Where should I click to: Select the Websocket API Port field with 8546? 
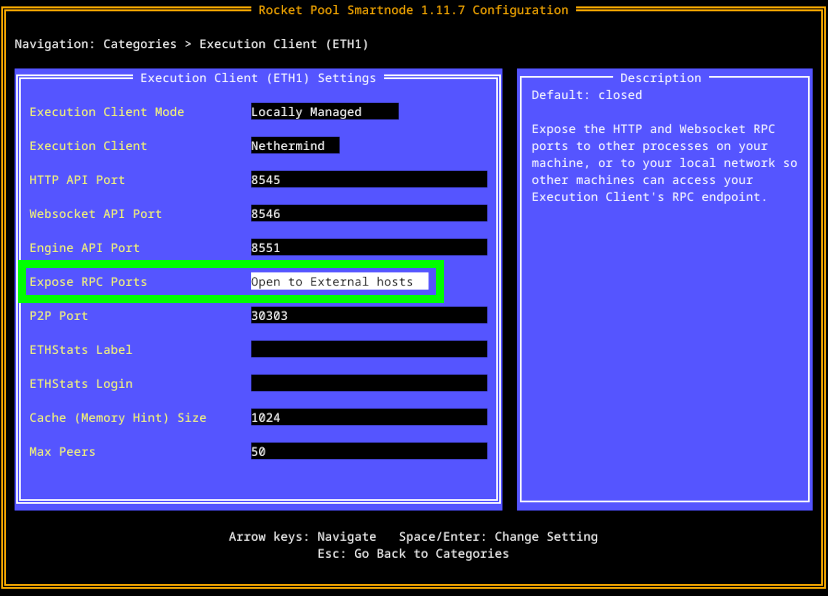coord(368,214)
